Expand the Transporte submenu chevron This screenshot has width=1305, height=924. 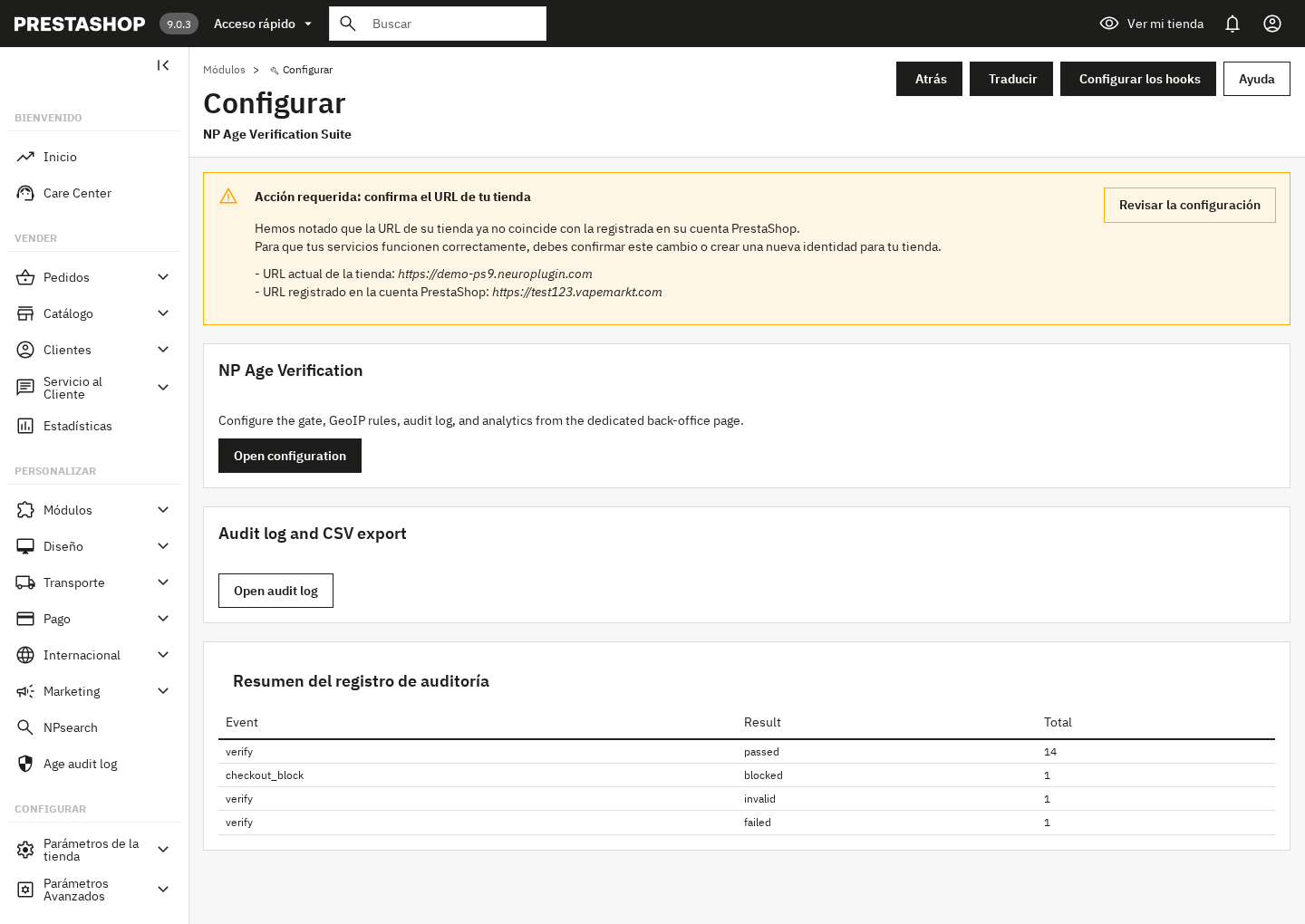point(163,582)
